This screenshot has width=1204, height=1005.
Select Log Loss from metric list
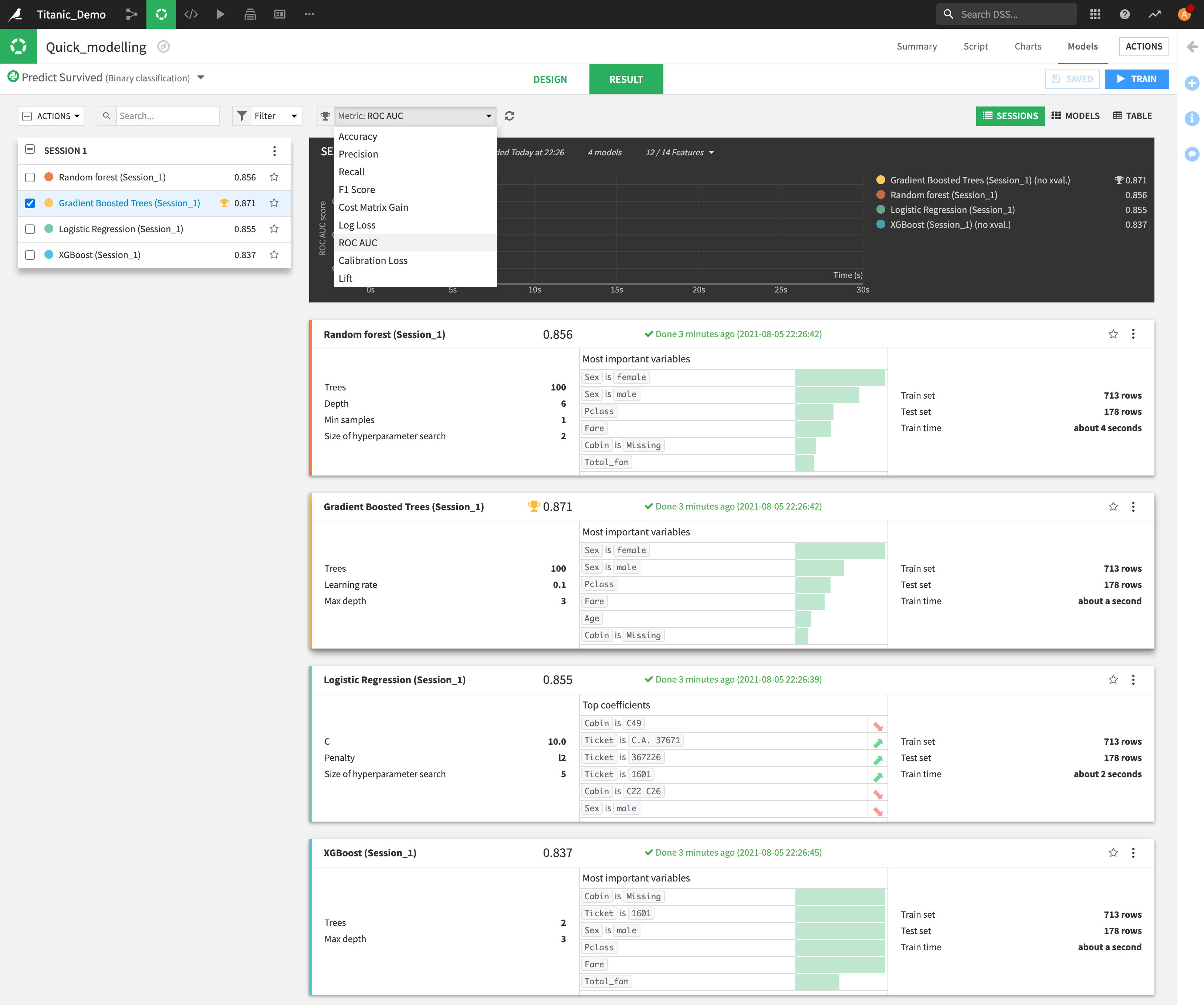point(356,225)
